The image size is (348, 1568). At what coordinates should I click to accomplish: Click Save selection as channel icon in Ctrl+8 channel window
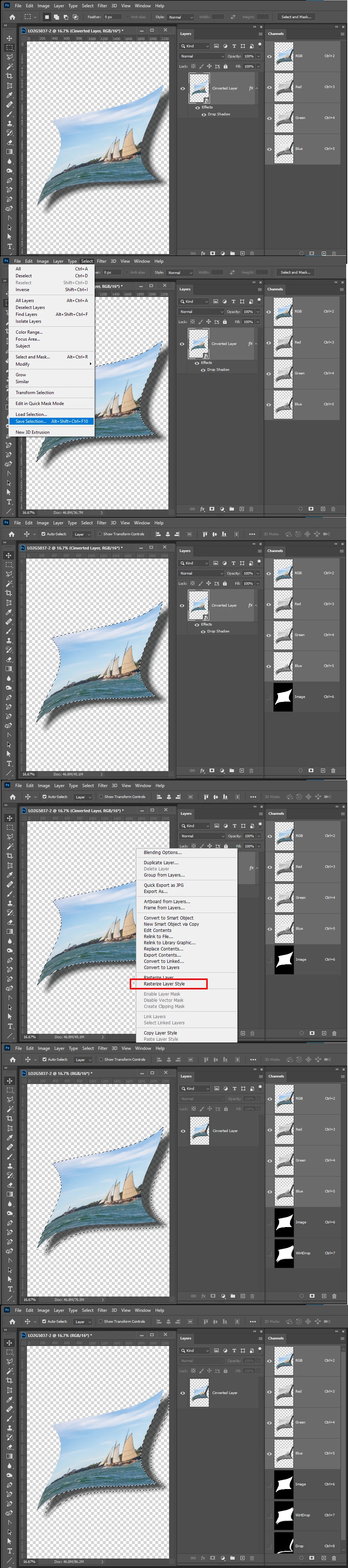[312, 1559]
